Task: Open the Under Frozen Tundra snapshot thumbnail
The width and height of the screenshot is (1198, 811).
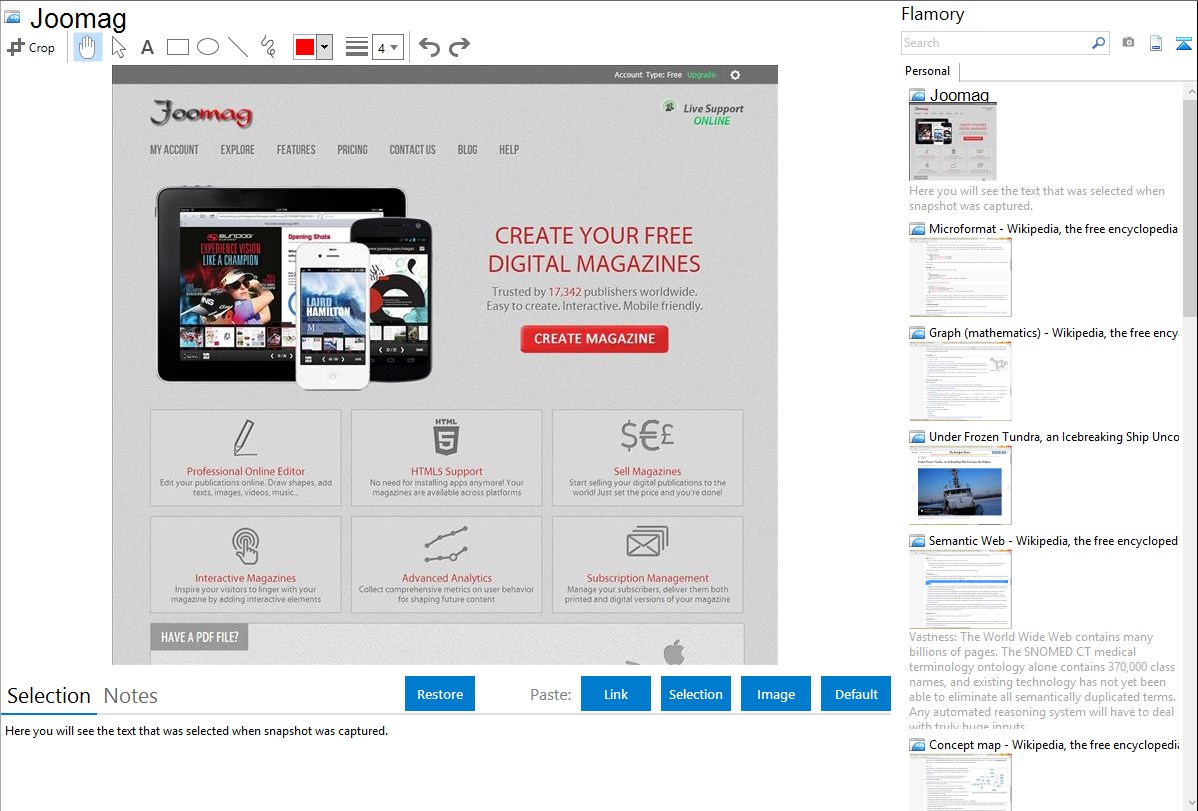Action: coord(960,485)
